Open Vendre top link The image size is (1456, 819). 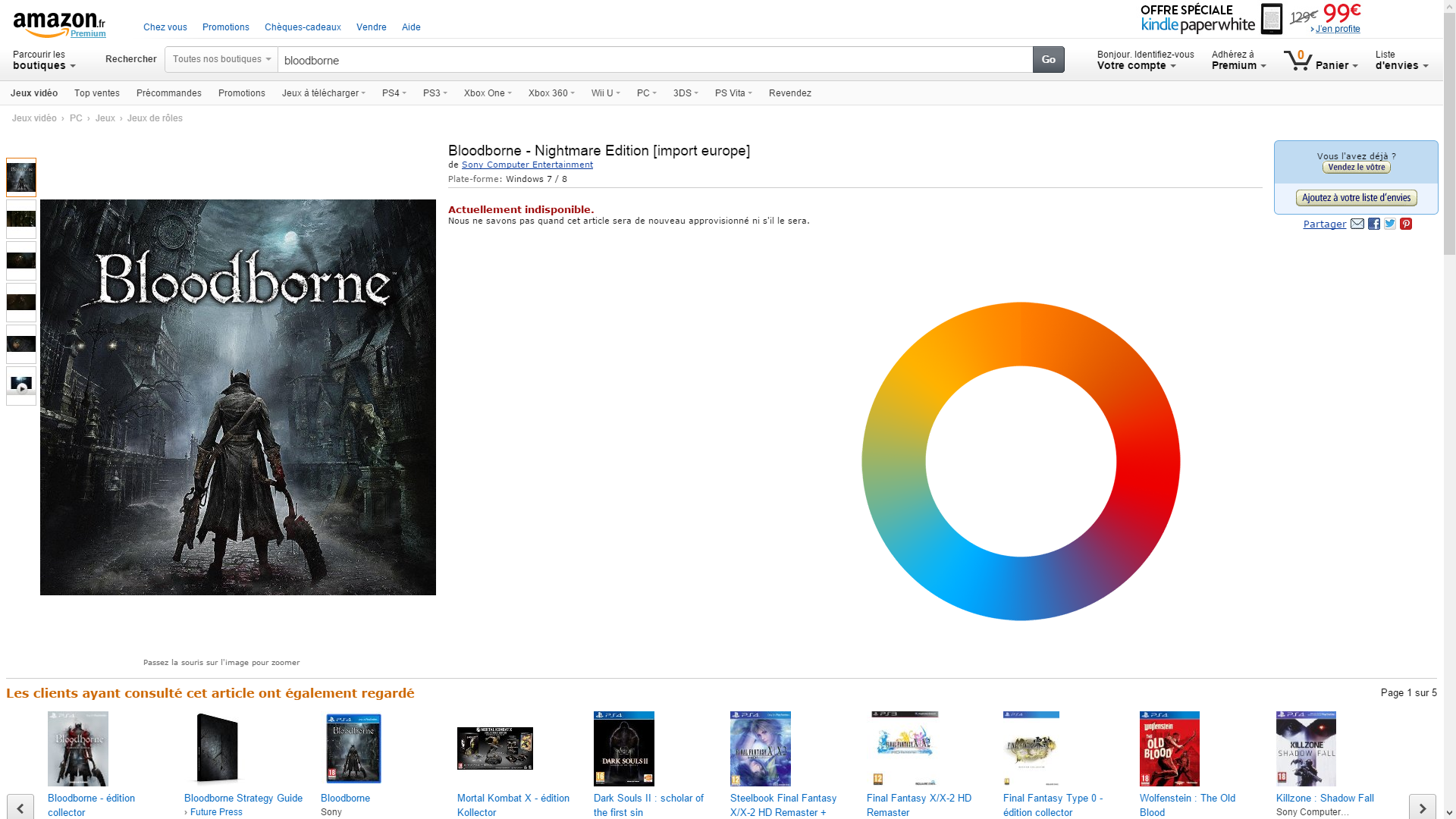(372, 27)
